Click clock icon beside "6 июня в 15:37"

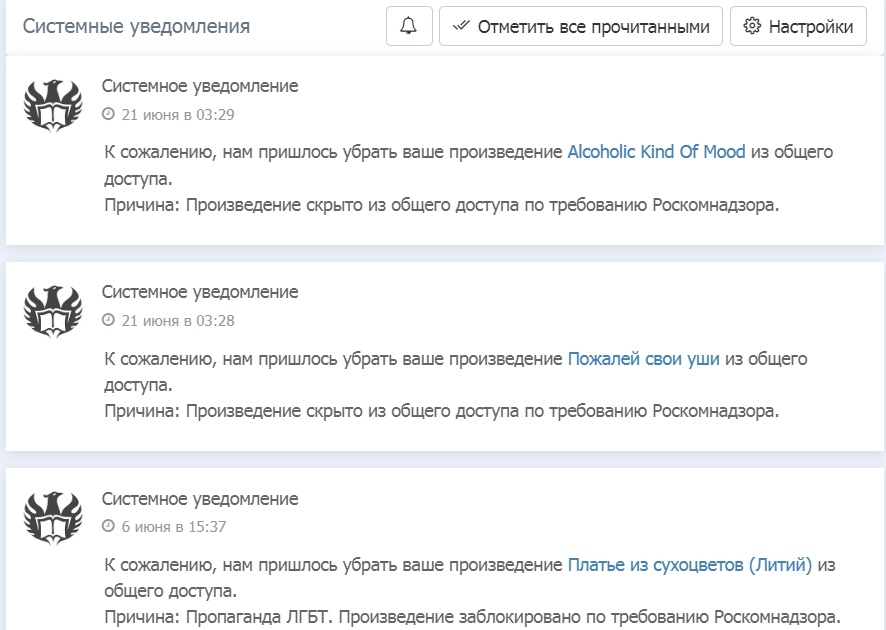coord(109,526)
